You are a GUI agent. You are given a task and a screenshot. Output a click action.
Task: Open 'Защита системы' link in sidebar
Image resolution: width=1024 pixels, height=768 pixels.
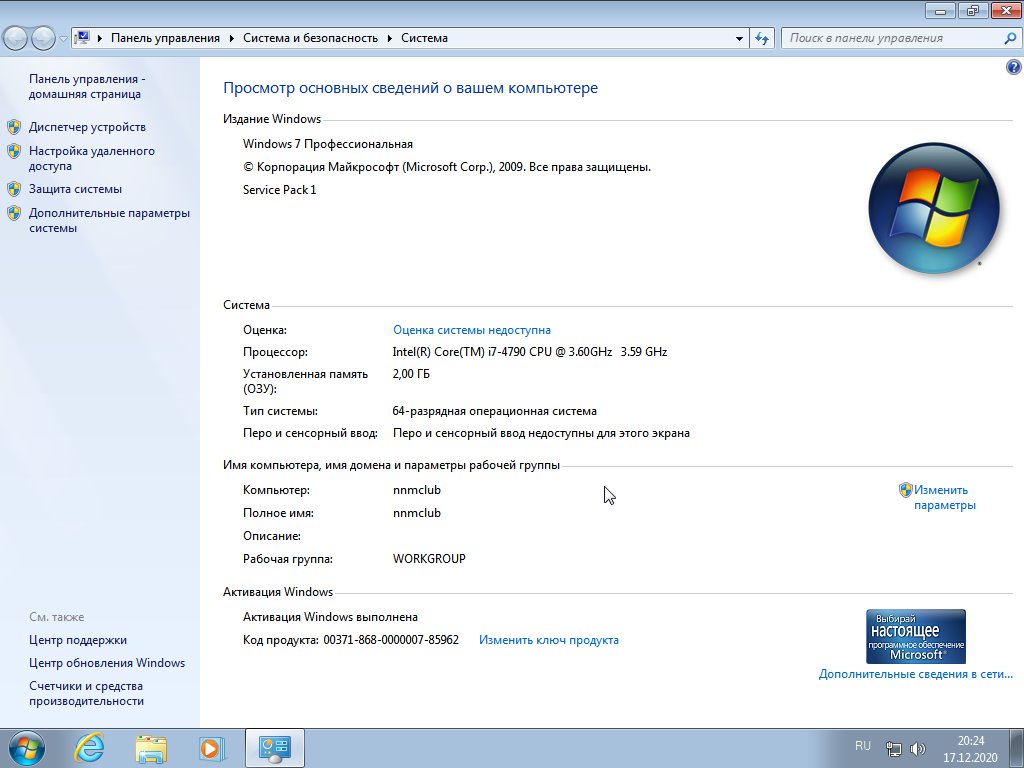click(x=75, y=189)
